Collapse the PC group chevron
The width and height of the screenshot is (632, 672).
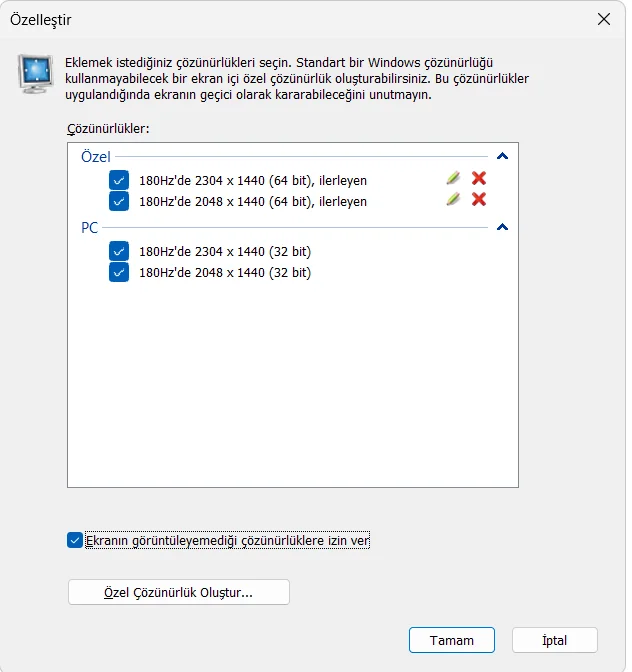pyautogui.click(x=502, y=227)
